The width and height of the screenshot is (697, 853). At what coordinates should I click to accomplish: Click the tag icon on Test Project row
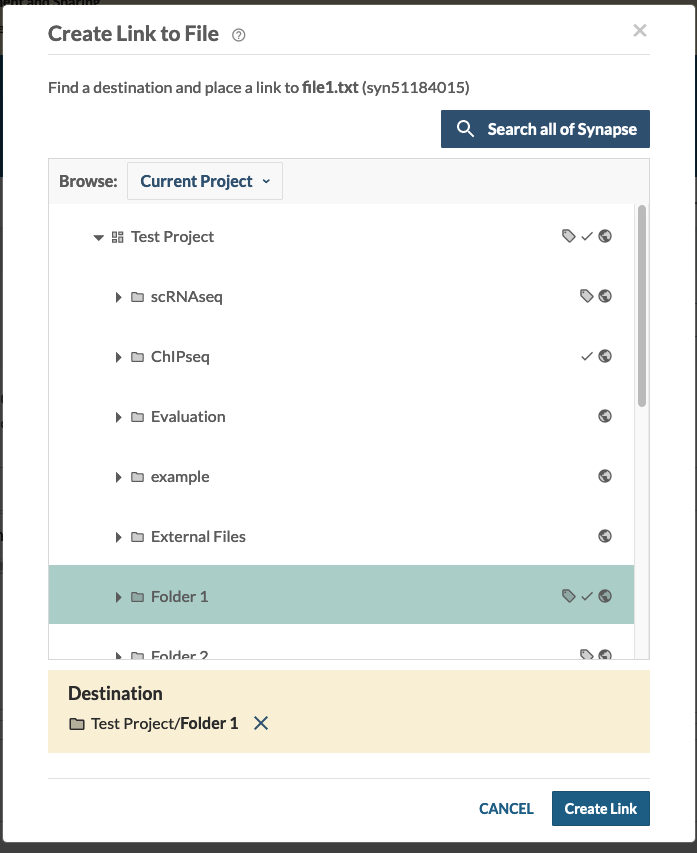pyautogui.click(x=569, y=236)
